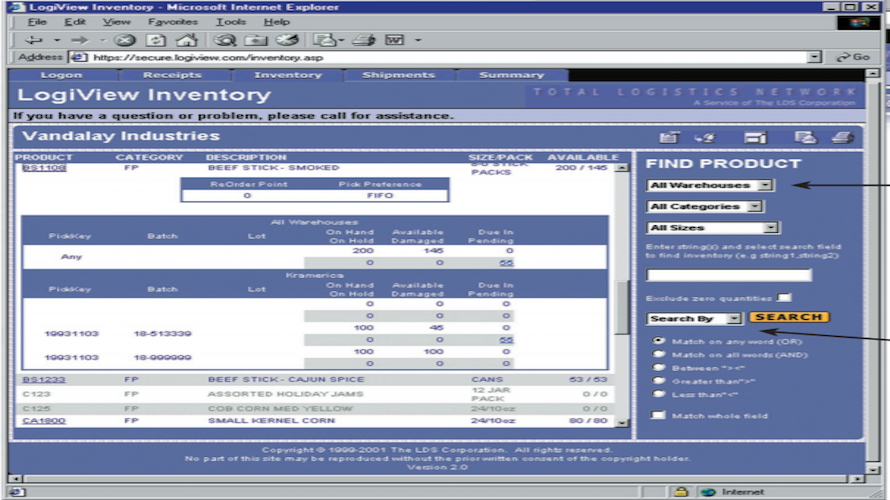Screen dimensions: 890x500
Task: Stop page loading with the Stop icon
Action: [x=125, y=40]
